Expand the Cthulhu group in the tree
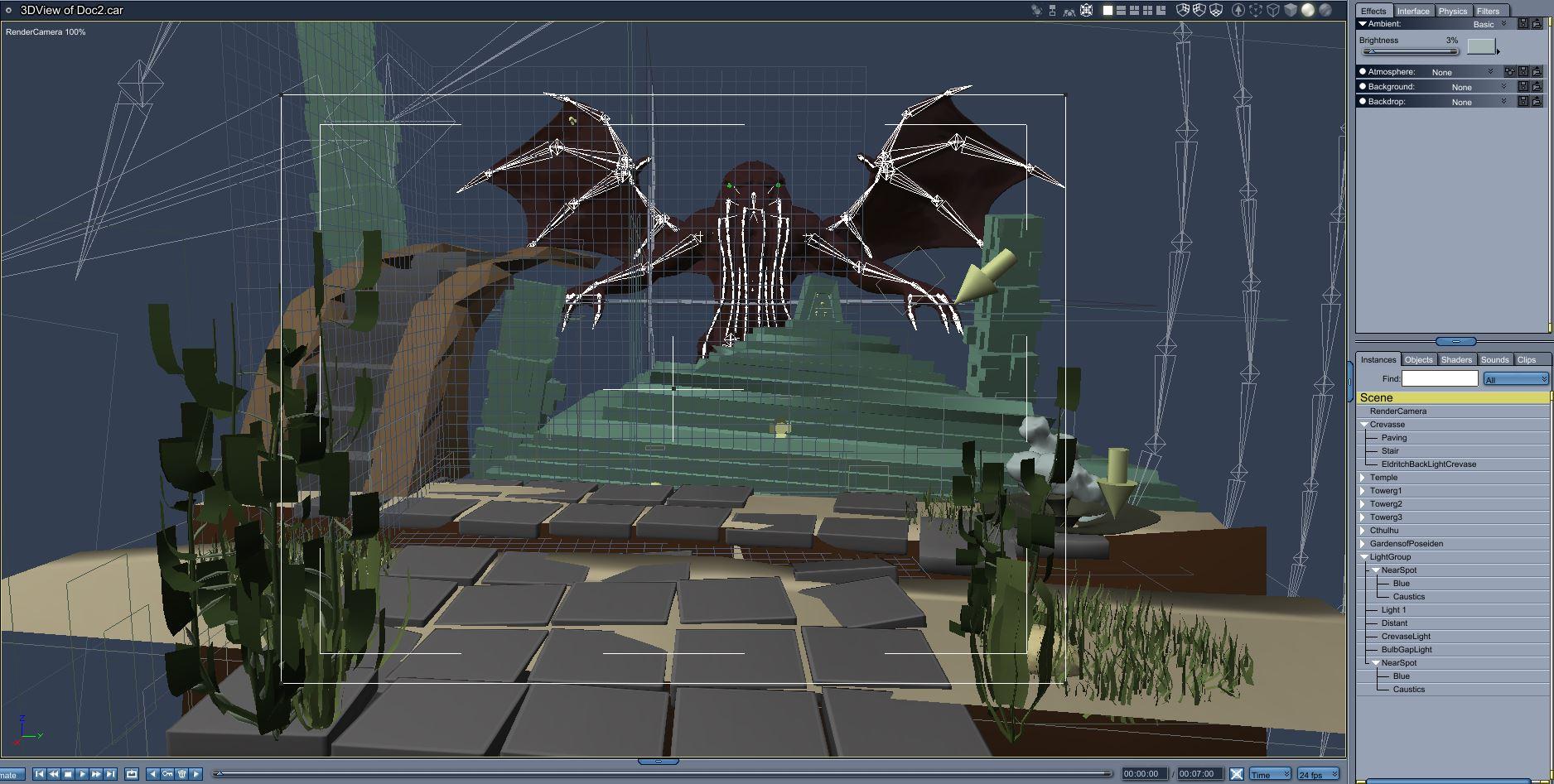 [x=1363, y=531]
